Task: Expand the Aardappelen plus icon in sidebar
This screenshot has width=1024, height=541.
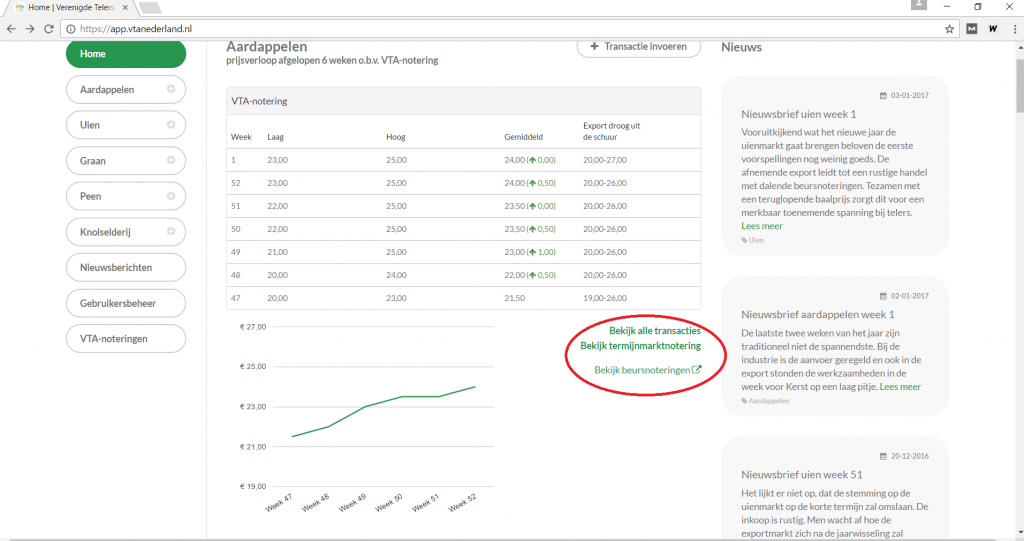Action: point(170,89)
